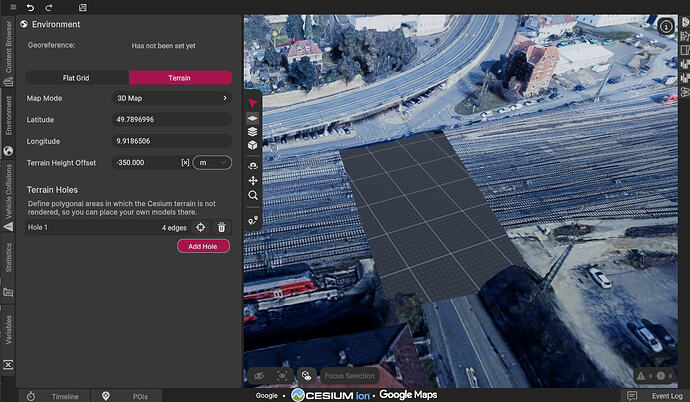Screen dimensions: 690x402
Task: Switch to Flat Grid mode
Action: [x=76, y=78]
